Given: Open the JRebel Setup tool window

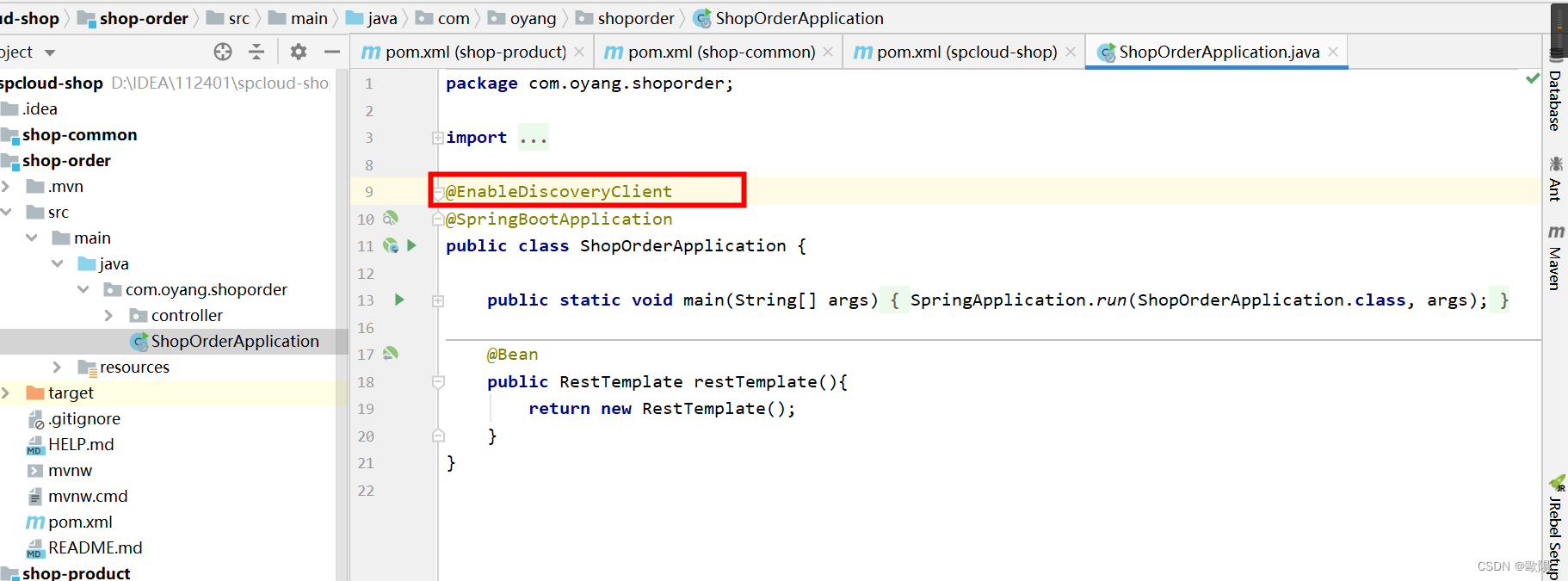Looking at the screenshot, I should tap(1555, 527).
